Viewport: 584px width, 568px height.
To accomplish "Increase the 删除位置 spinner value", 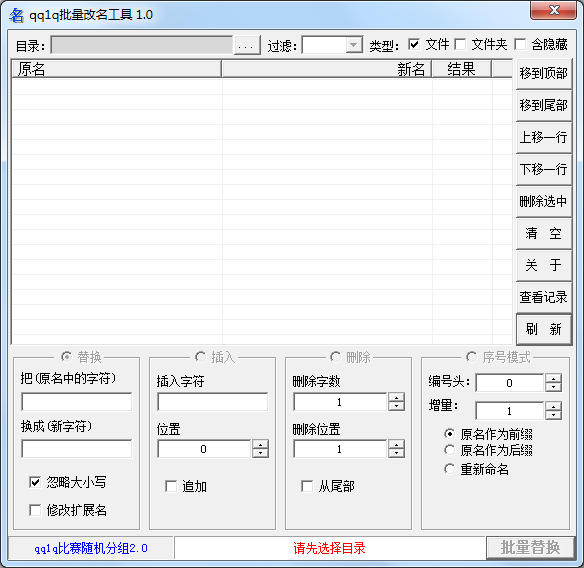I will 396,445.
